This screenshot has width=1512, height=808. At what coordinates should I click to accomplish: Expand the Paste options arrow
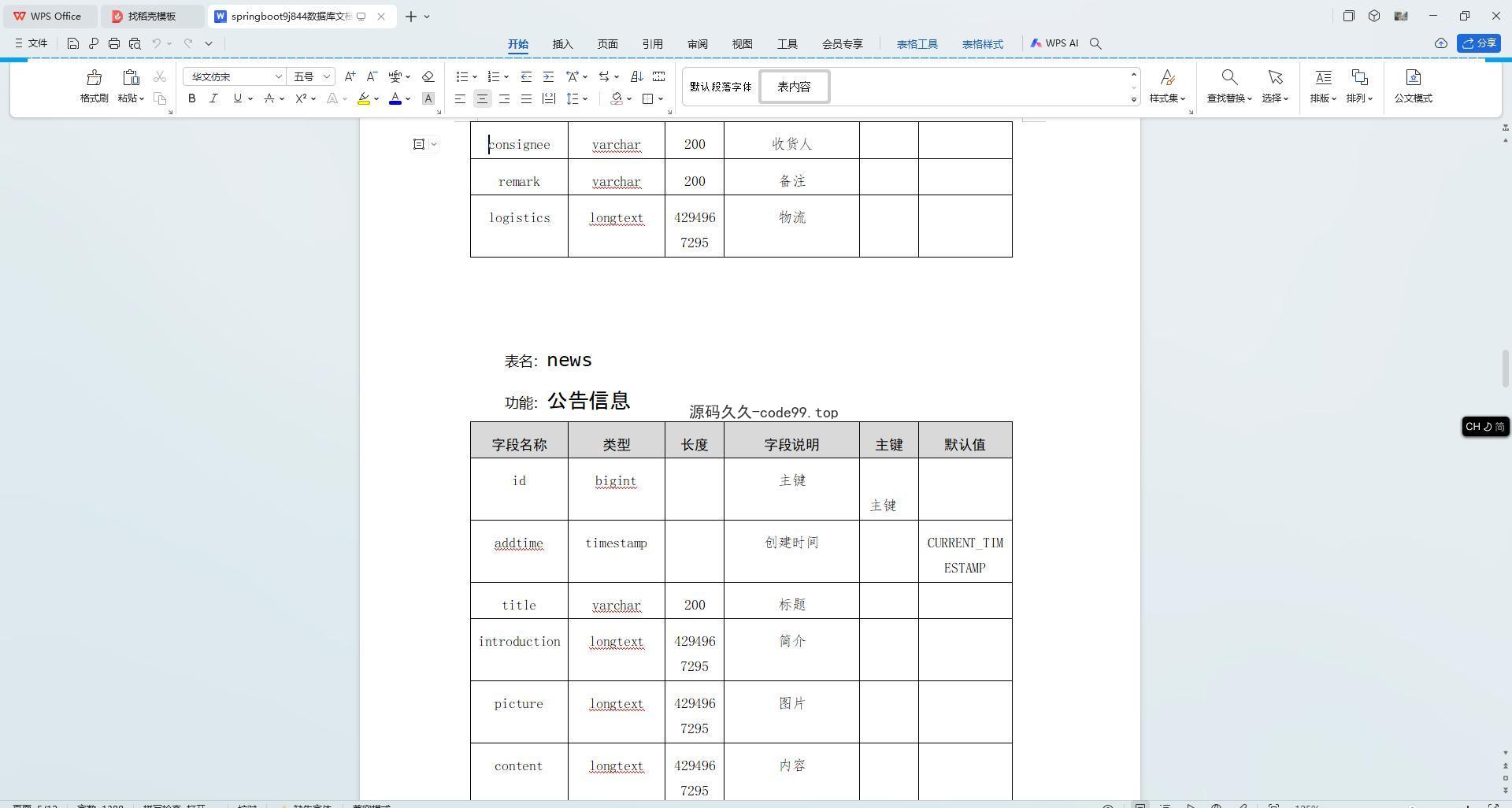click(142, 98)
